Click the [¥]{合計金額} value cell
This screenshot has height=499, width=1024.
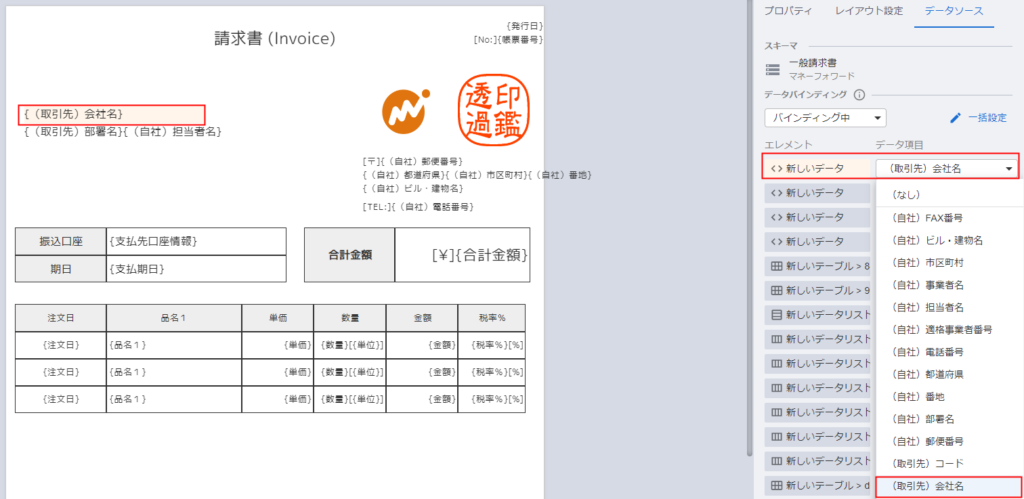462,255
